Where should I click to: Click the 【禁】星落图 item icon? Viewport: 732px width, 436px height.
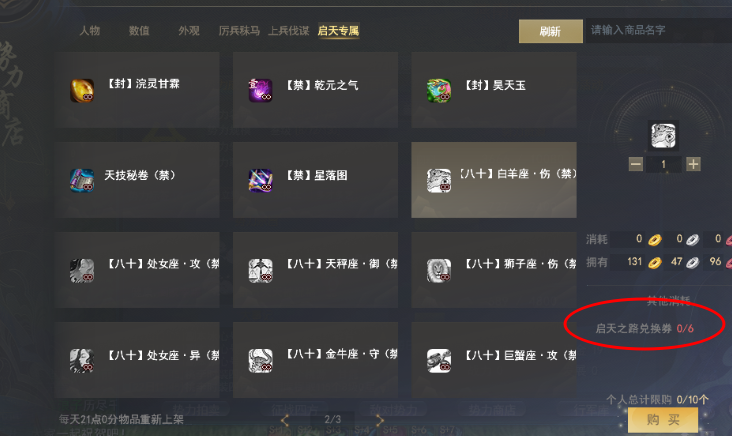point(260,180)
